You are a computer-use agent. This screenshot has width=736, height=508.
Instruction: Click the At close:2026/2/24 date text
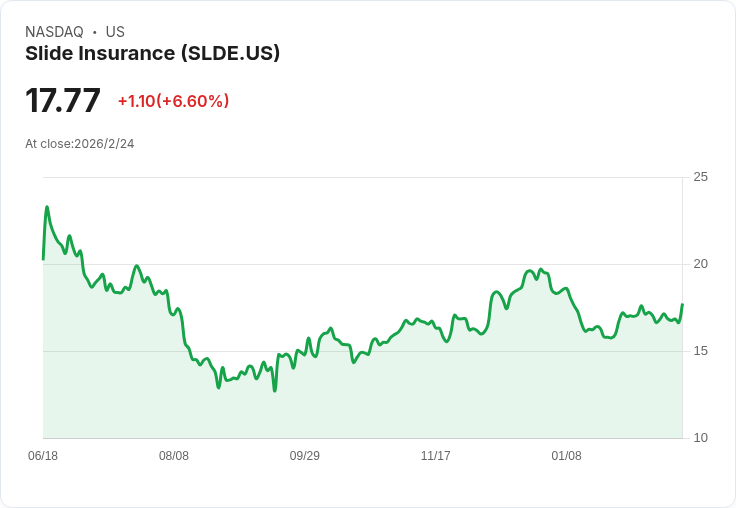(x=79, y=144)
